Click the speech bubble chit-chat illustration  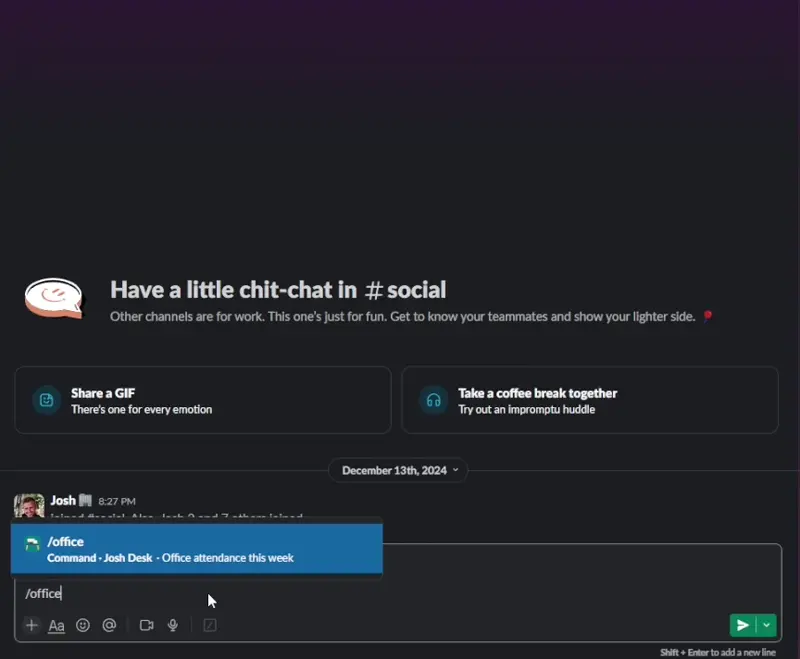55,297
